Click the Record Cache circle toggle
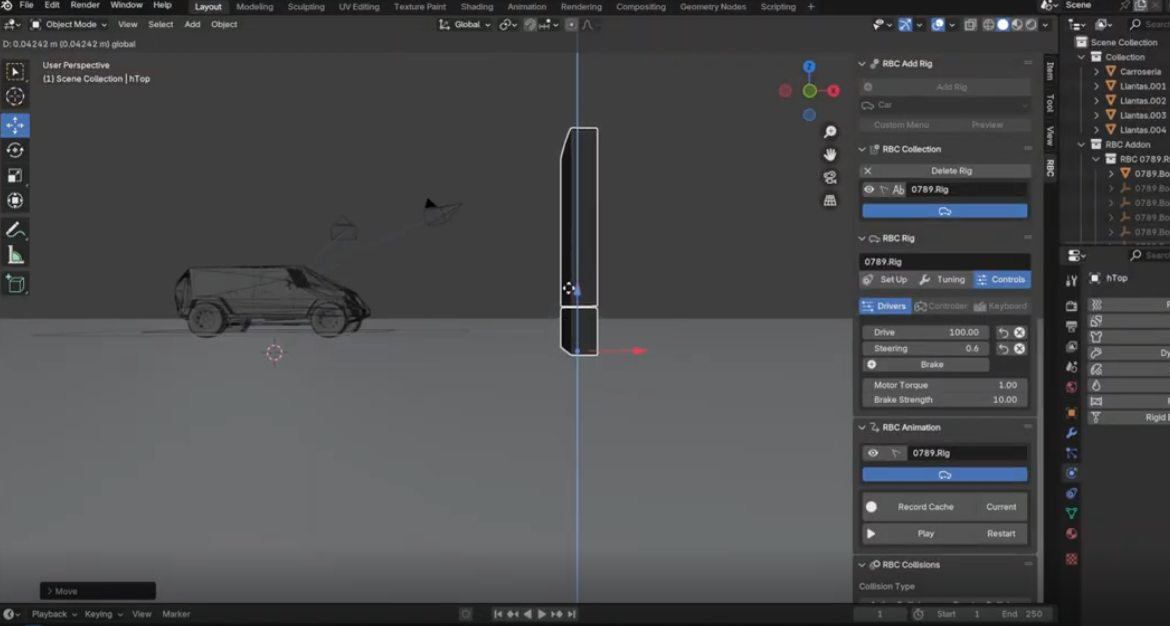 point(871,507)
